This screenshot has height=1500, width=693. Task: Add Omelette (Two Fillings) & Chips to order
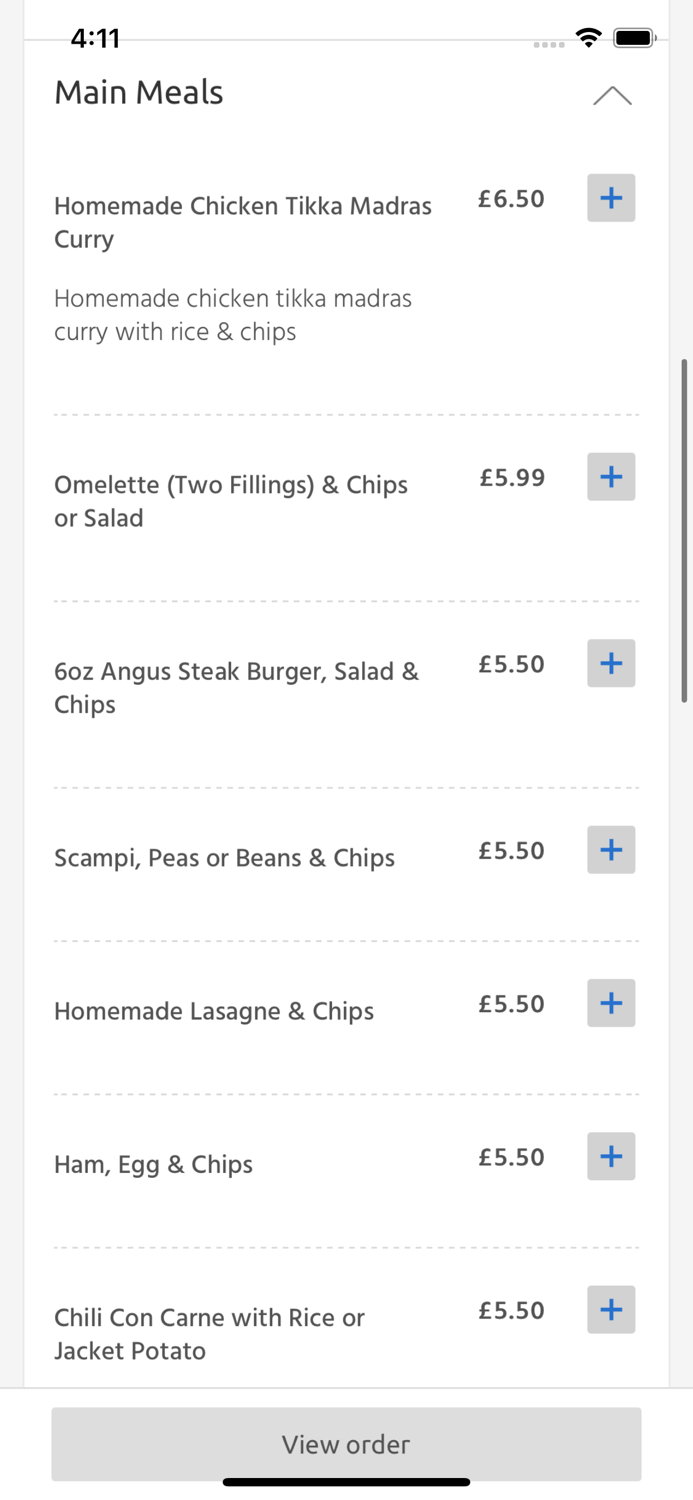tap(611, 477)
